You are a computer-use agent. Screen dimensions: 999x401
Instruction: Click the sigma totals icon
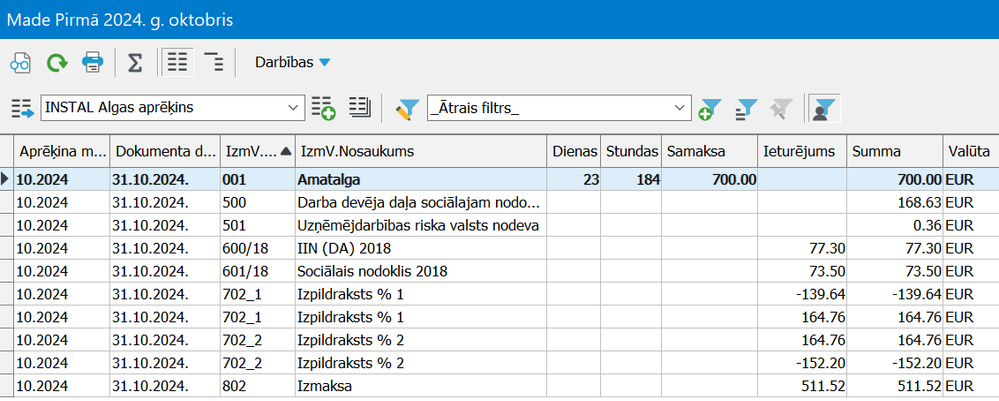(134, 62)
